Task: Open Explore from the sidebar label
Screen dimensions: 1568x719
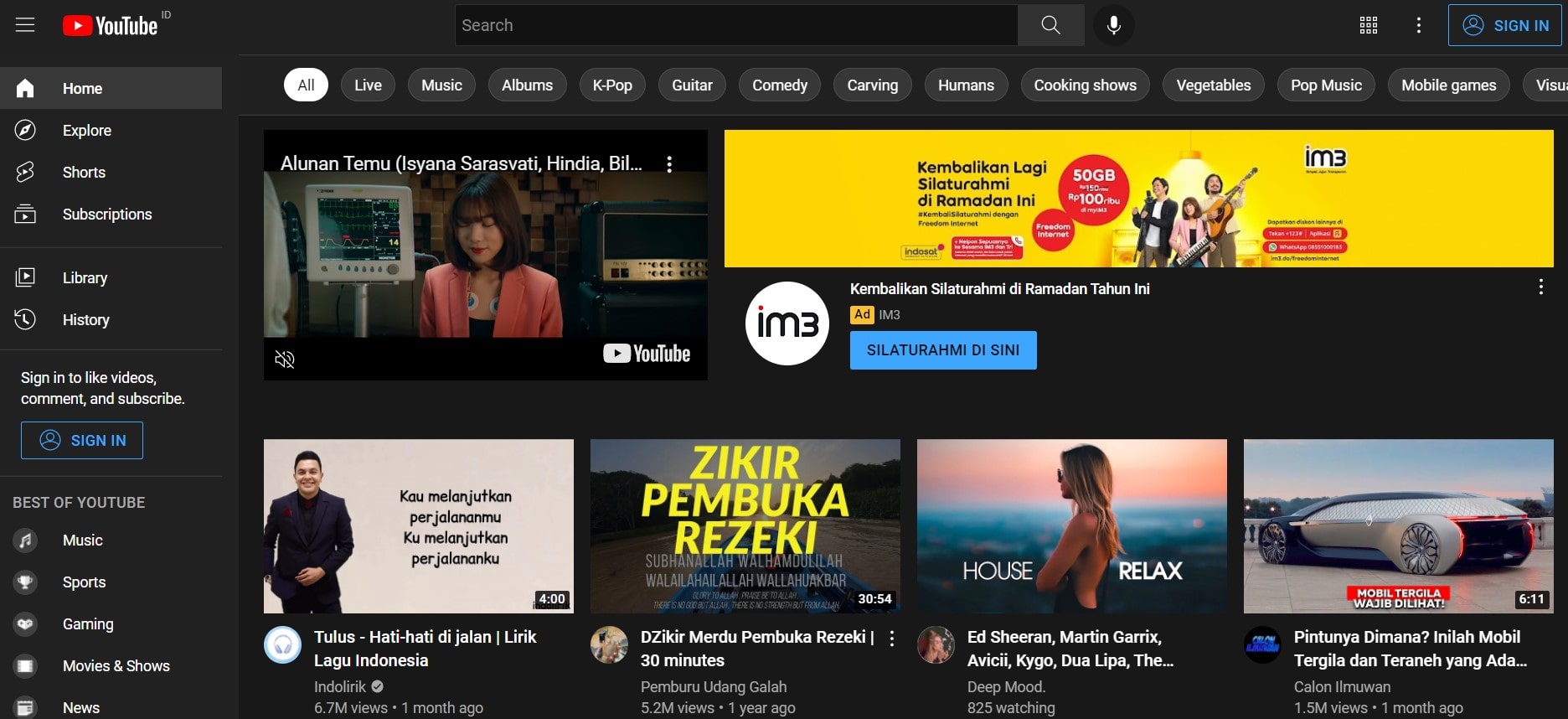Action: click(x=87, y=130)
